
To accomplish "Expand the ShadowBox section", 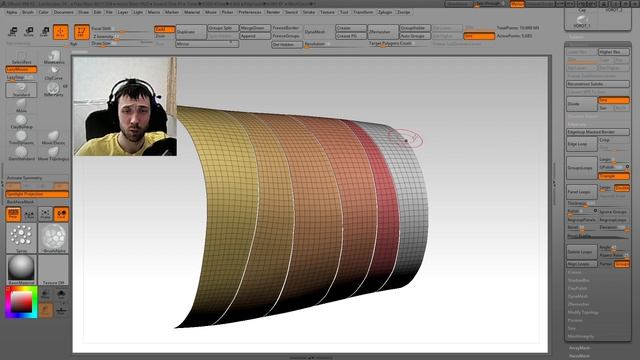I will tap(579, 280).
